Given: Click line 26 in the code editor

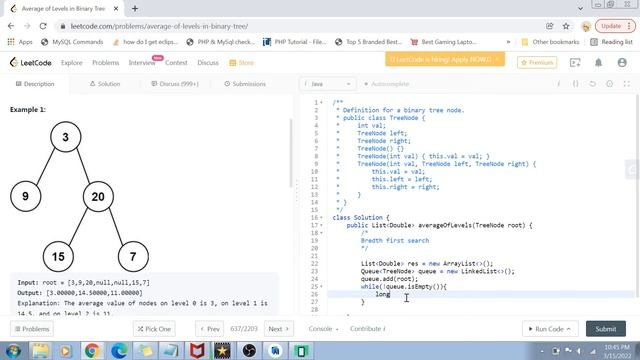Looking at the screenshot, I should pos(482,294).
